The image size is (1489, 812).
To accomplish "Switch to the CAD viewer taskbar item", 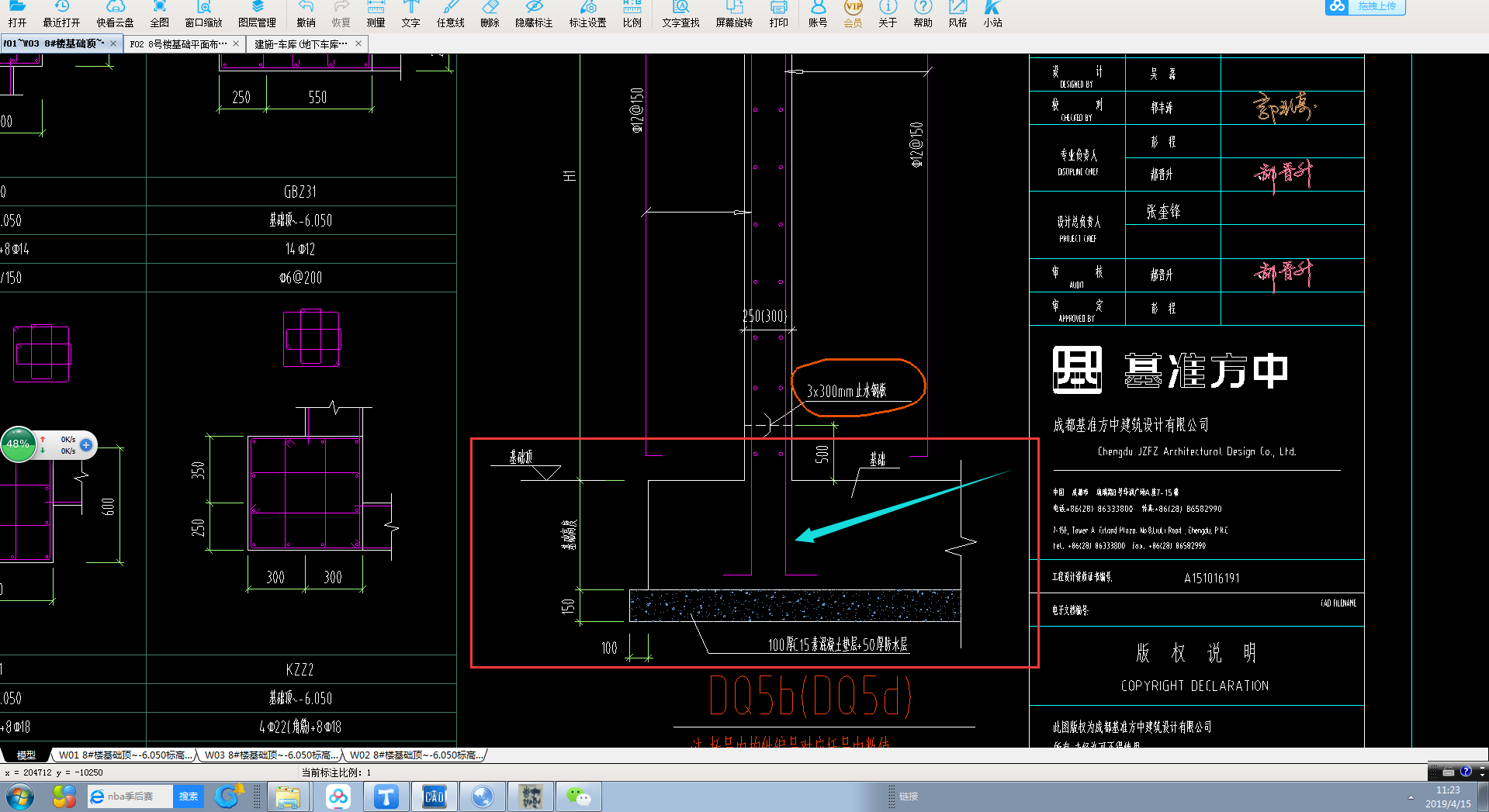I will [434, 796].
